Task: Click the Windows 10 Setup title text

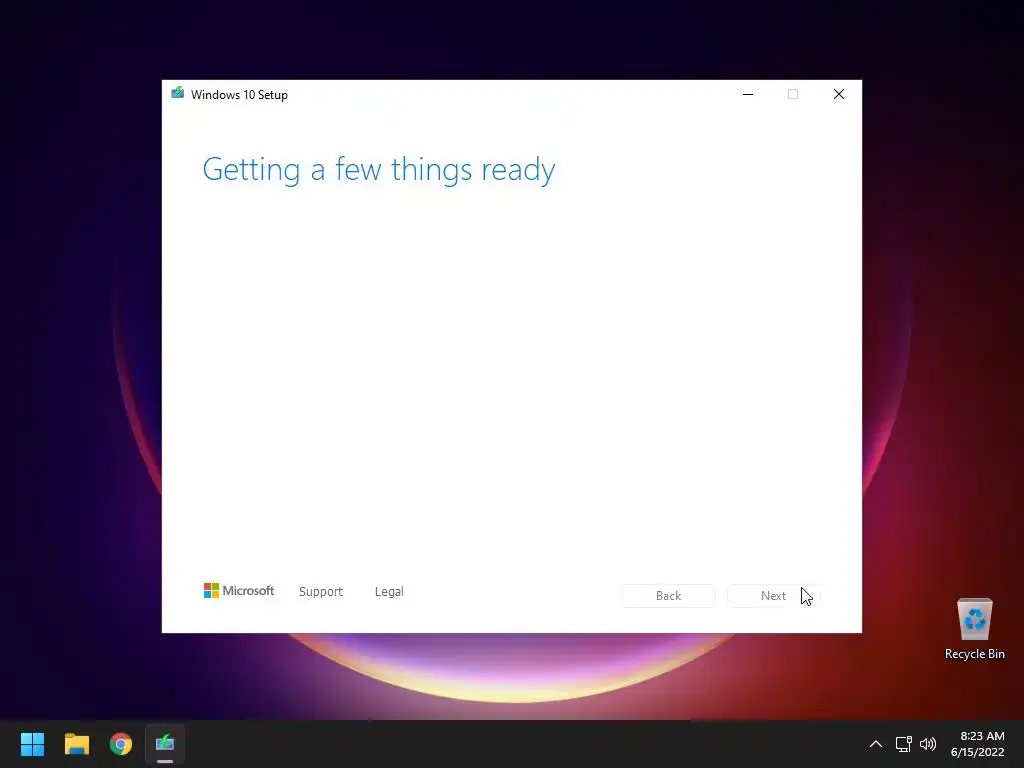Action: [239, 95]
